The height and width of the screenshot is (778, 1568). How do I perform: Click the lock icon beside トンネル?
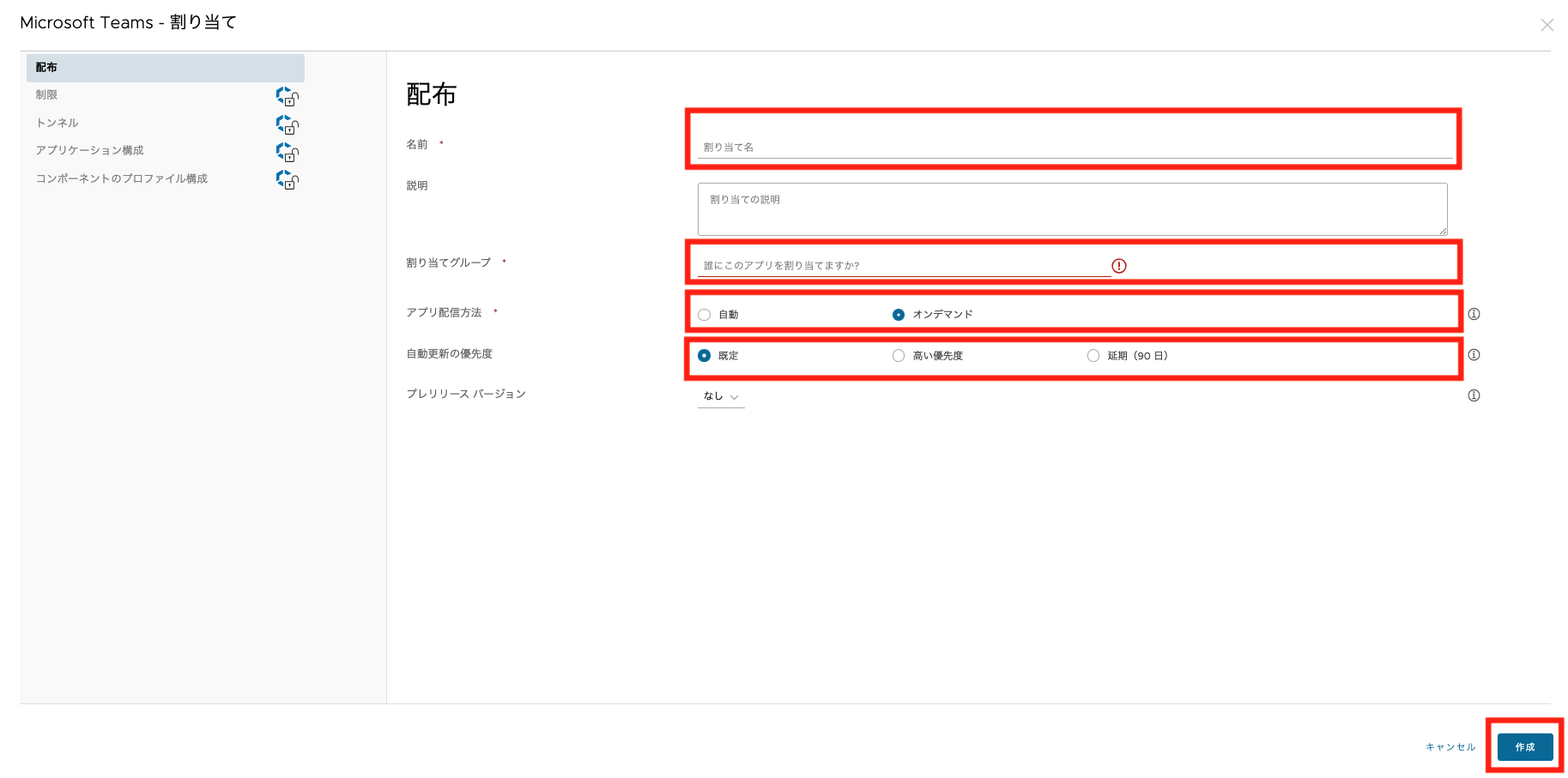(x=288, y=124)
